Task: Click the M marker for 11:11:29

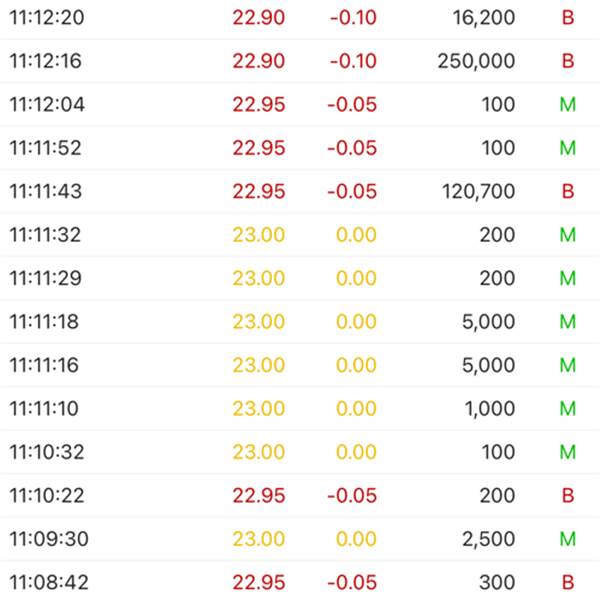Action: 567,278
